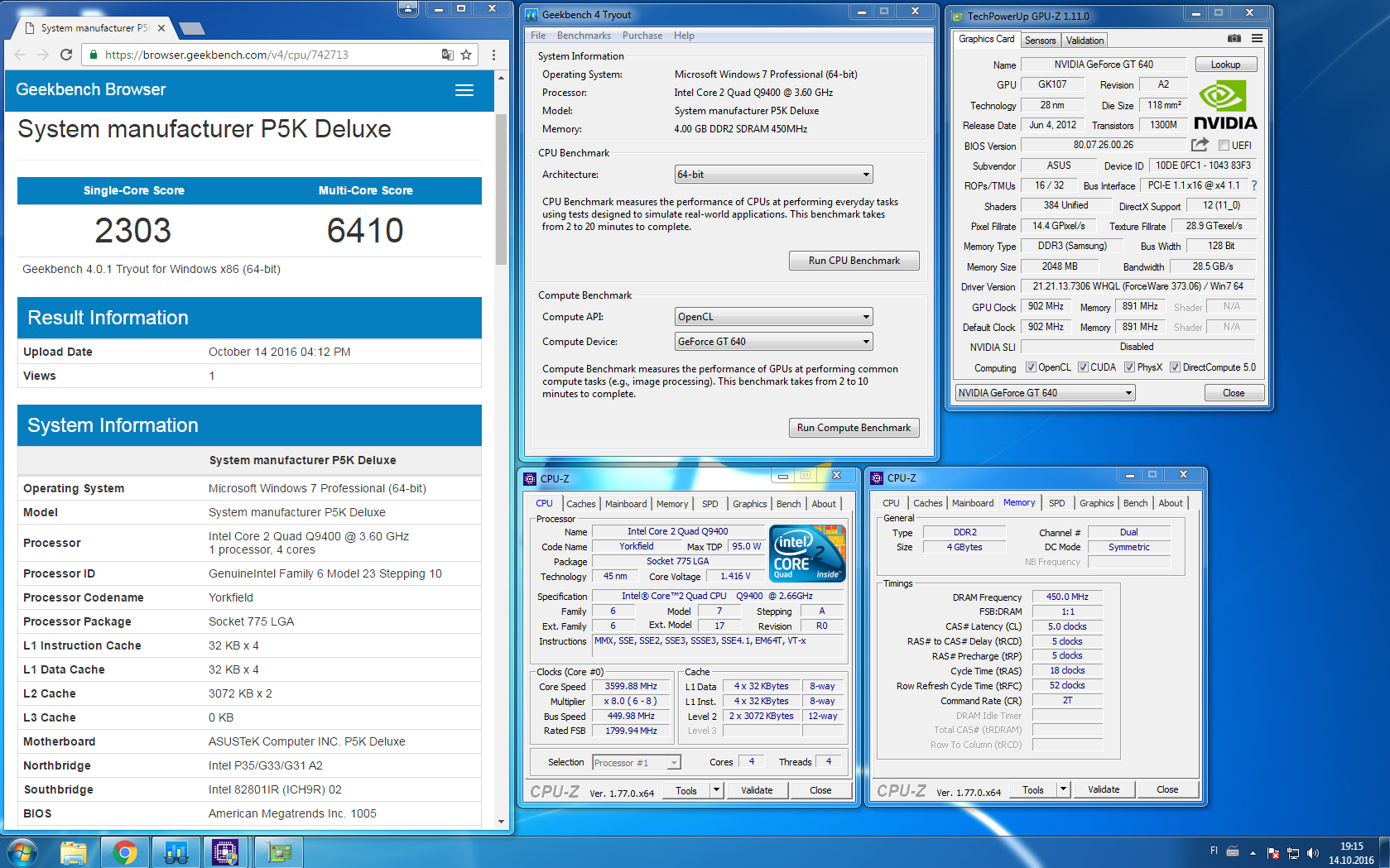Open the Graphics tab in the CPU-Z Memory window
1390x868 pixels.
pyautogui.click(x=1096, y=503)
